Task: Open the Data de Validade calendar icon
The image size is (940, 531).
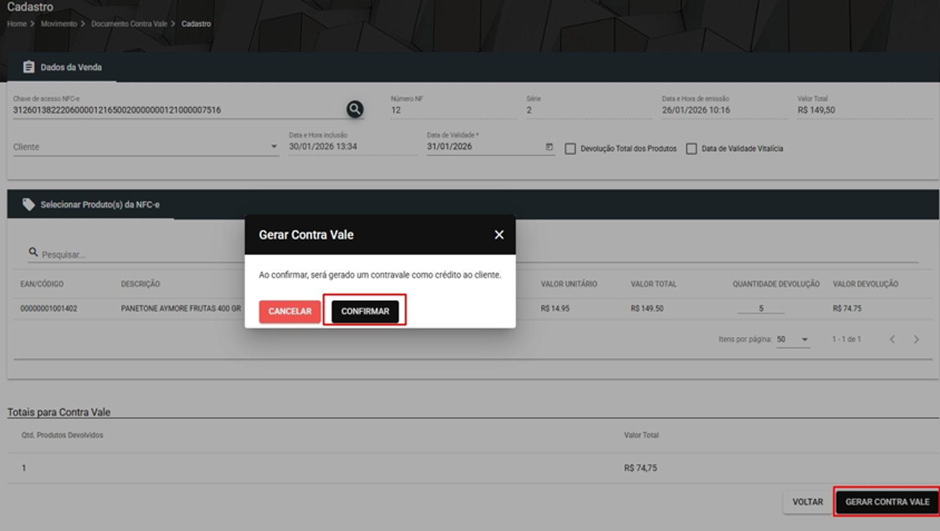Action: pyautogui.click(x=549, y=147)
